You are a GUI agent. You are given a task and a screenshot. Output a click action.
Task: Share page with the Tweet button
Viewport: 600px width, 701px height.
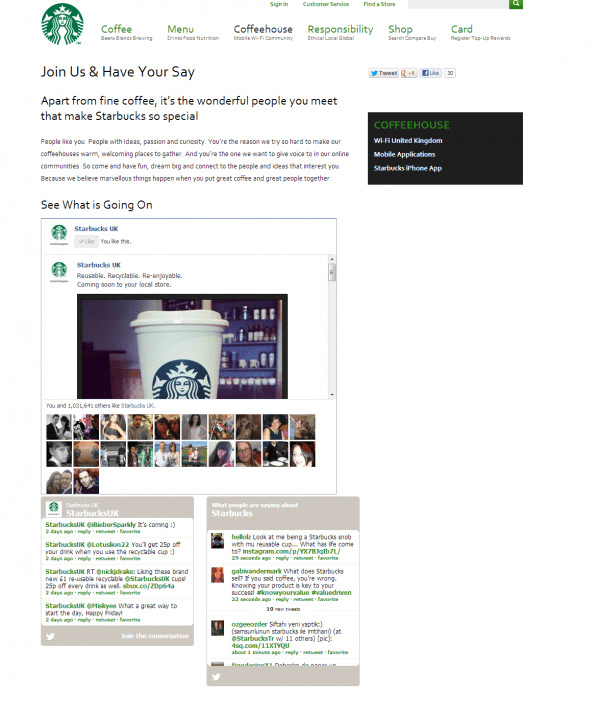(x=384, y=73)
